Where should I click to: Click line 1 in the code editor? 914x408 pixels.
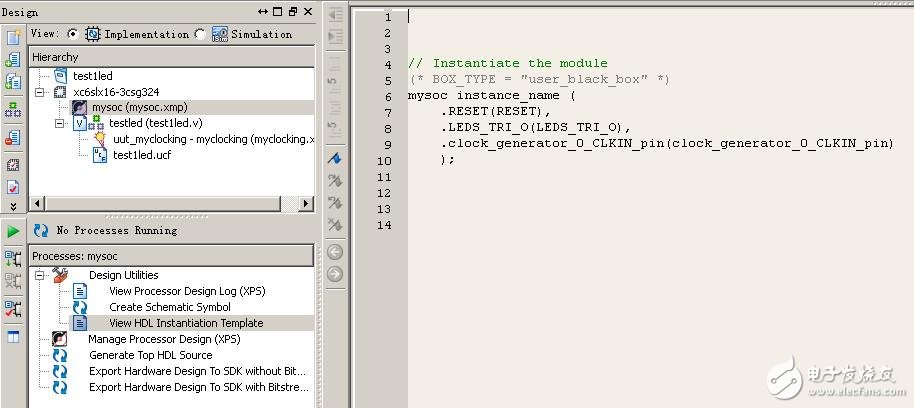coord(600,17)
